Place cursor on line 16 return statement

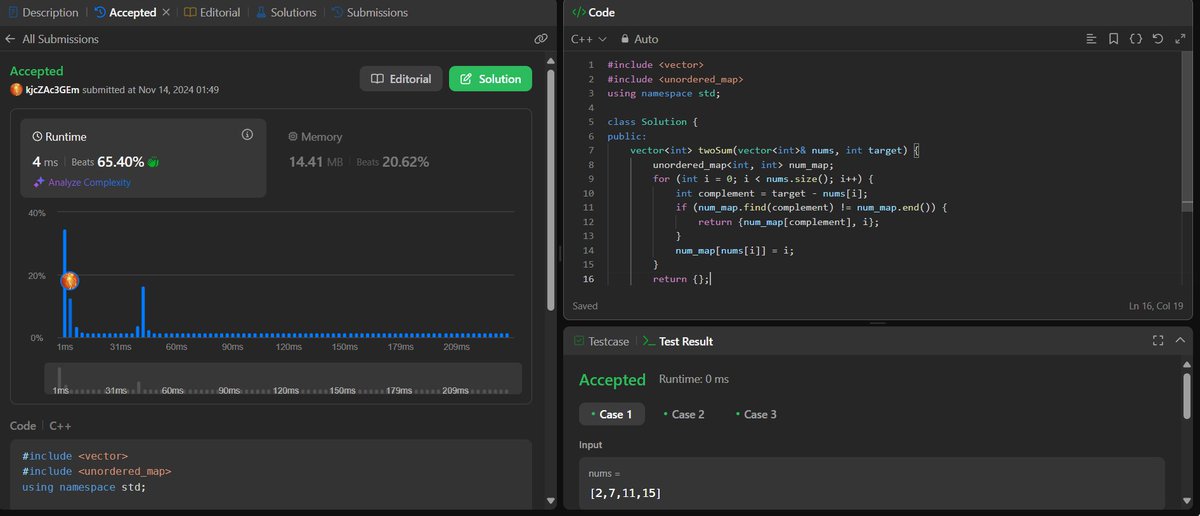[x=681, y=279]
